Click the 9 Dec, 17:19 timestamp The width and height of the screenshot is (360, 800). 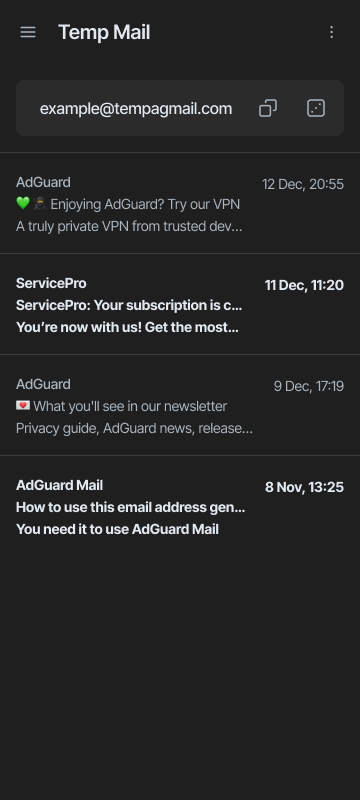[308, 386]
